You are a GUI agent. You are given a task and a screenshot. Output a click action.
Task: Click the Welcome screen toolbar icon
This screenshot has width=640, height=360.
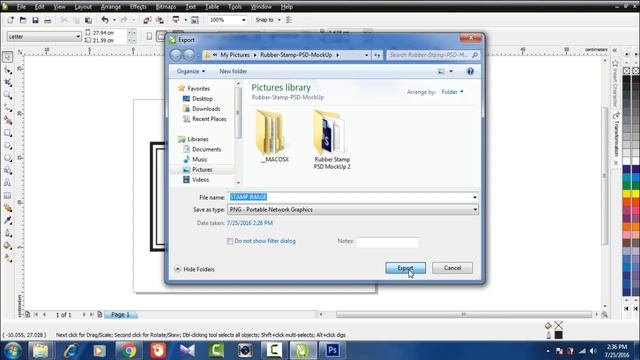(195, 20)
